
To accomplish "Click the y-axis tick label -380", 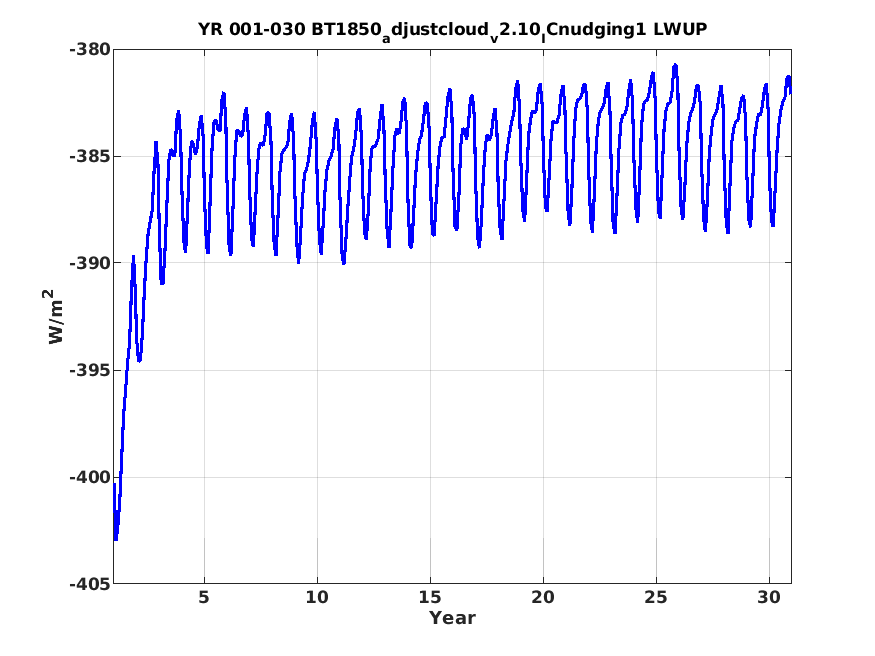I will (x=89, y=50).
